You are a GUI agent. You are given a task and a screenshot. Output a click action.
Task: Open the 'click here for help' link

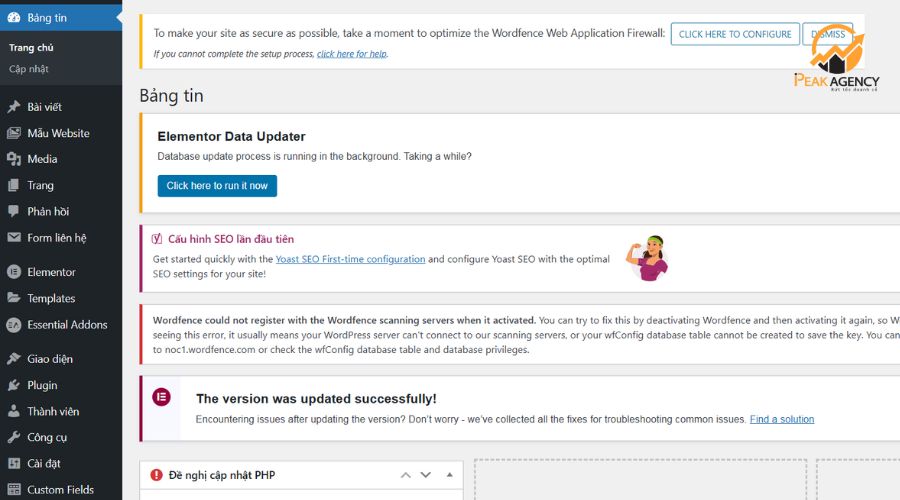pyautogui.click(x=352, y=54)
